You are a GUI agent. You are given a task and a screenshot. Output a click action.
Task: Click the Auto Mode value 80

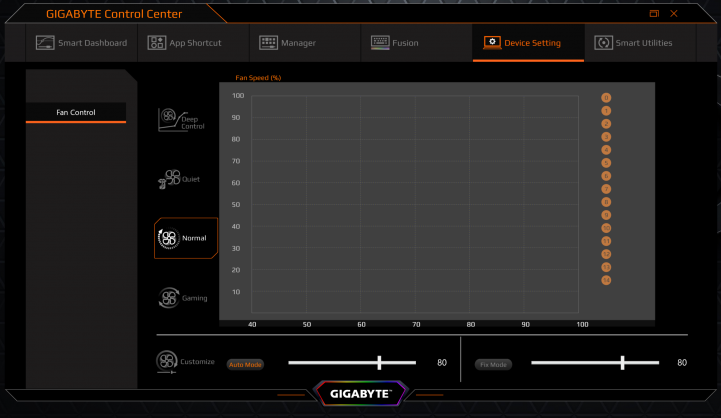pyautogui.click(x=442, y=363)
